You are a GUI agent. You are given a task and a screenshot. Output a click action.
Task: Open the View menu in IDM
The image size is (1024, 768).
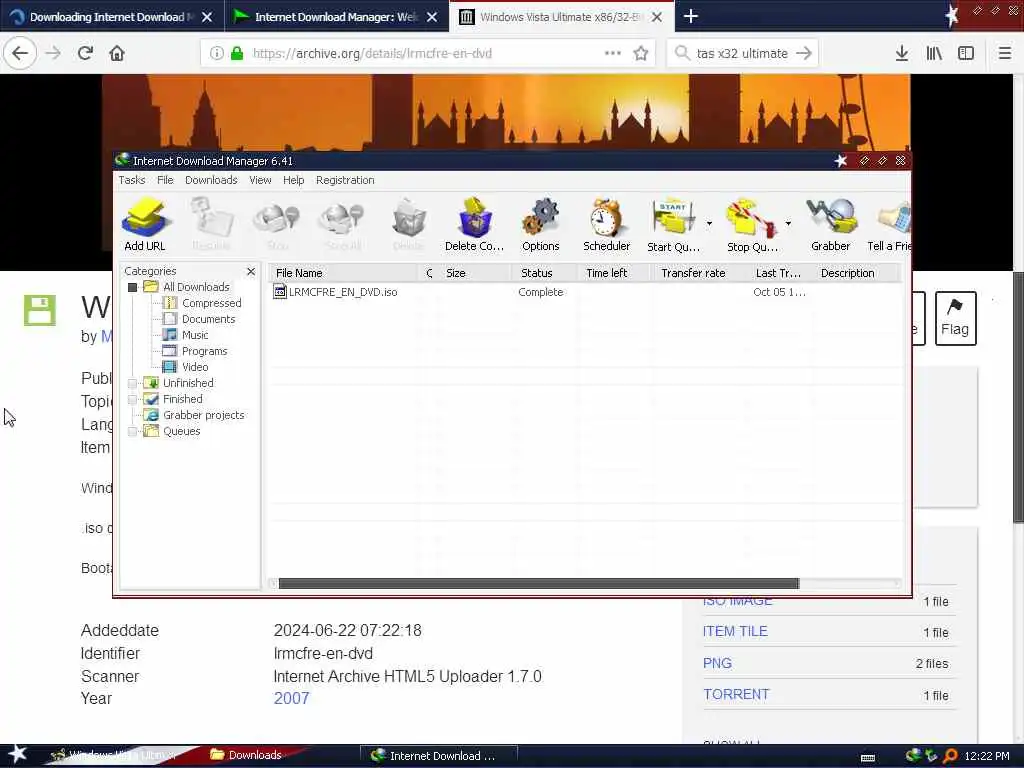[260, 180]
